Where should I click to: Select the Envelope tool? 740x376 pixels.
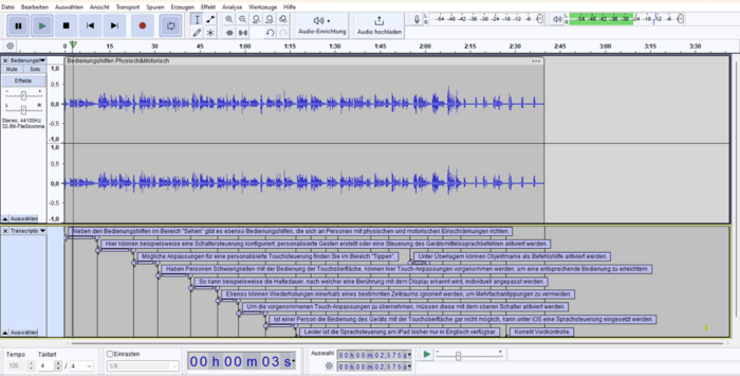[210, 19]
